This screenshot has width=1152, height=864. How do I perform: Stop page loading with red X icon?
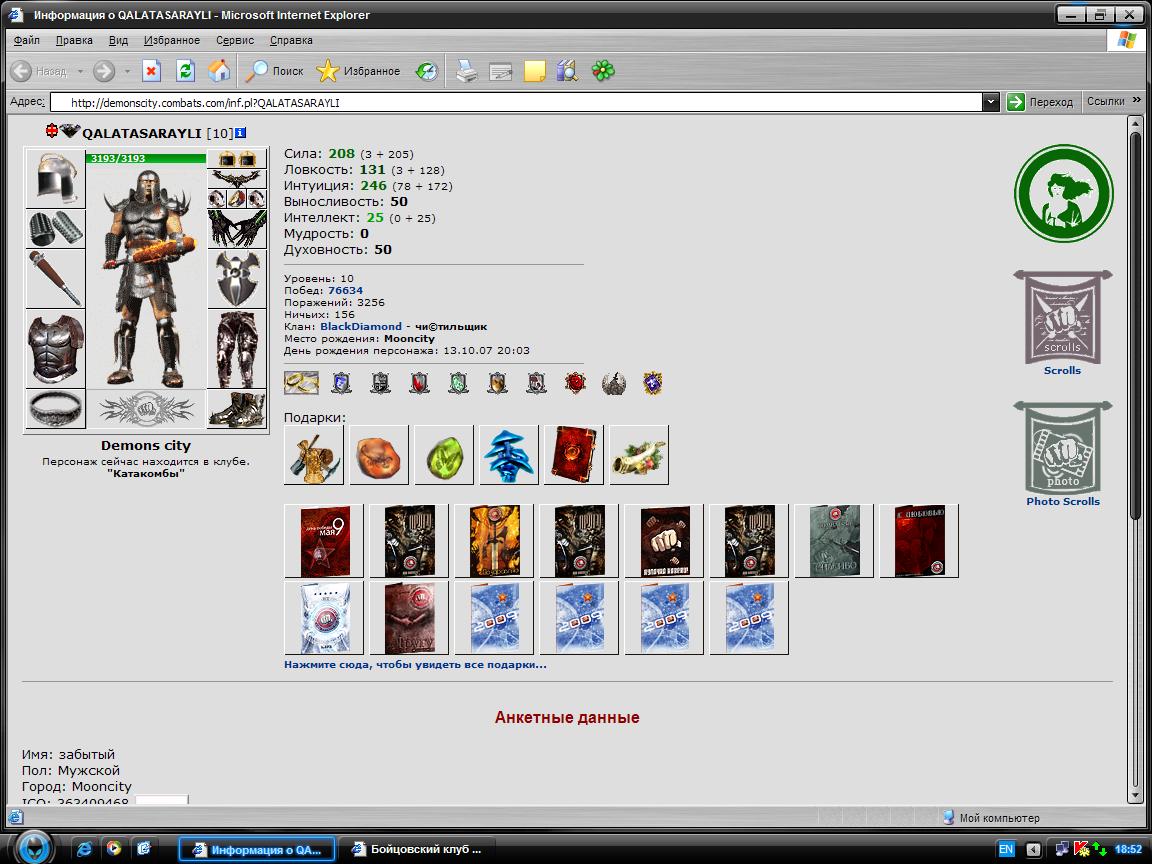tap(151, 71)
